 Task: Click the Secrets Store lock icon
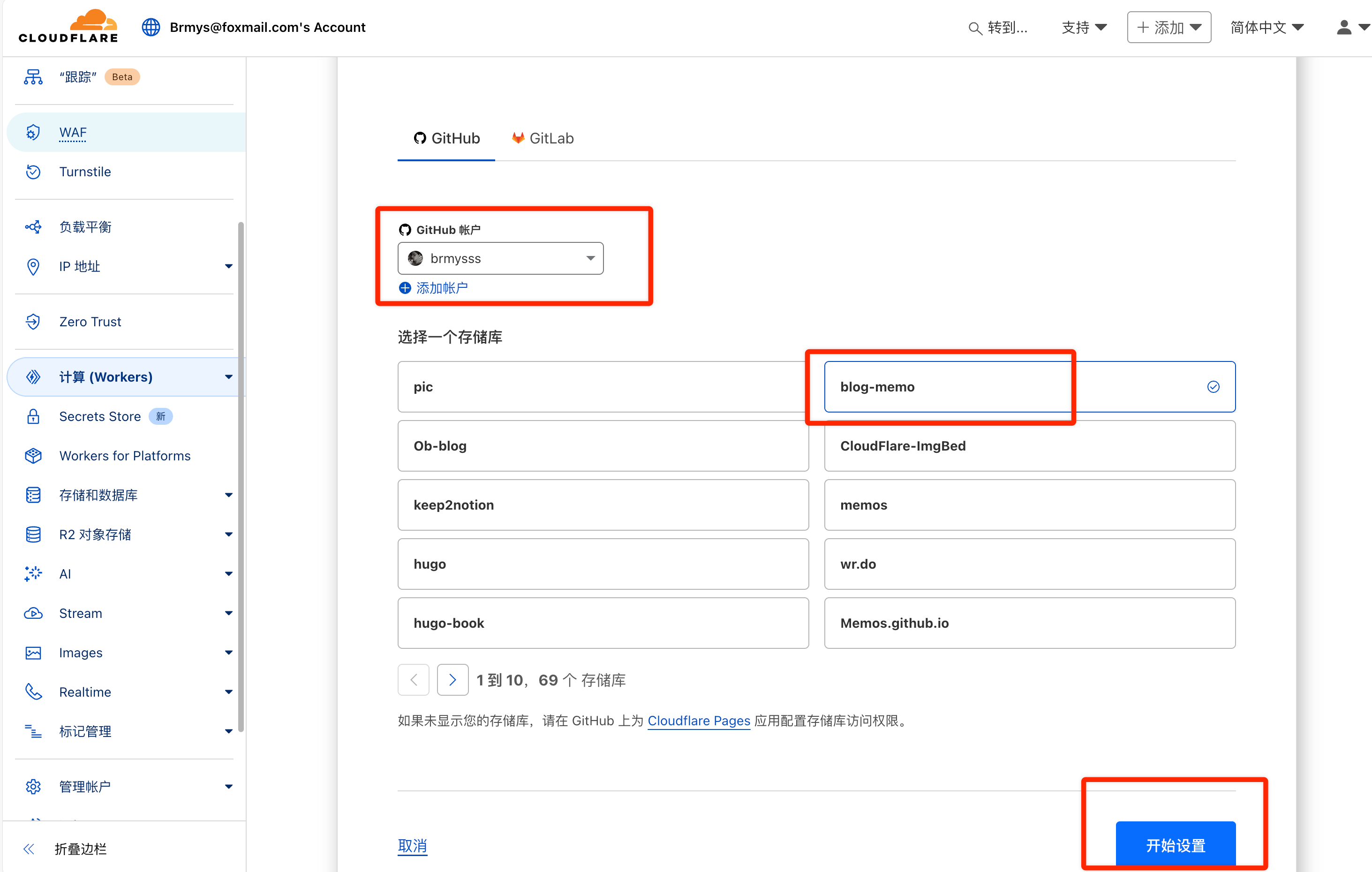click(33, 416)
